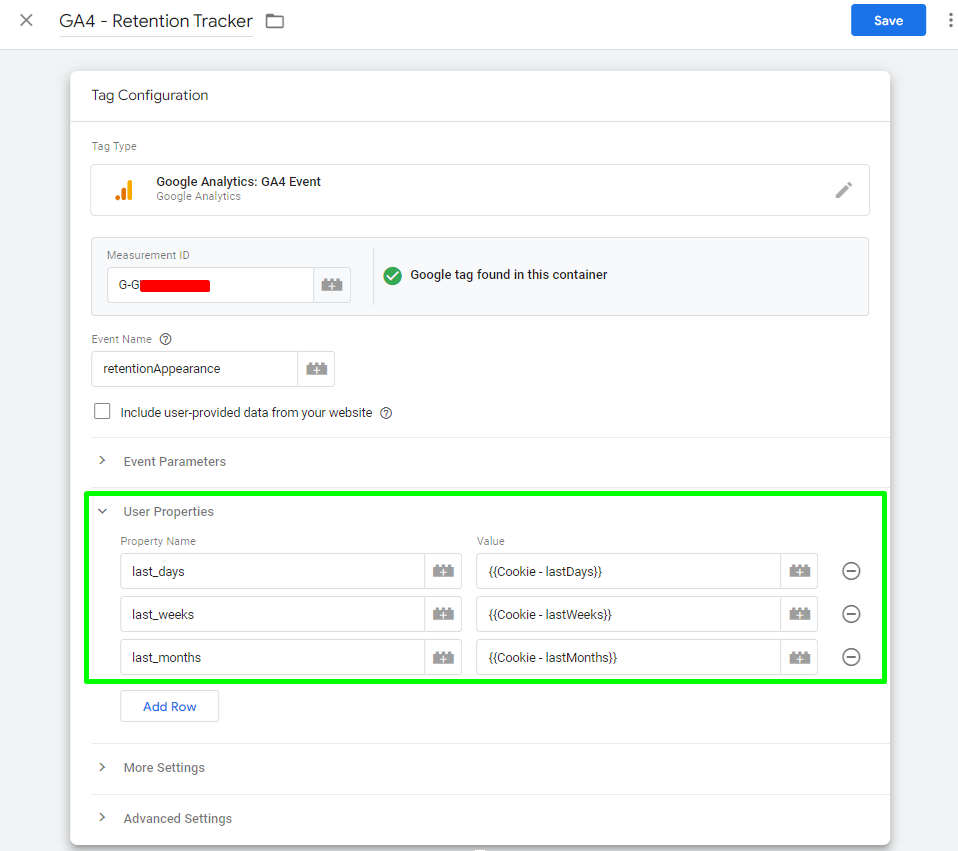Edit the {{Cookie - lastWeeks}} value field
958x851 pixels.
click(x=628, y=614)
